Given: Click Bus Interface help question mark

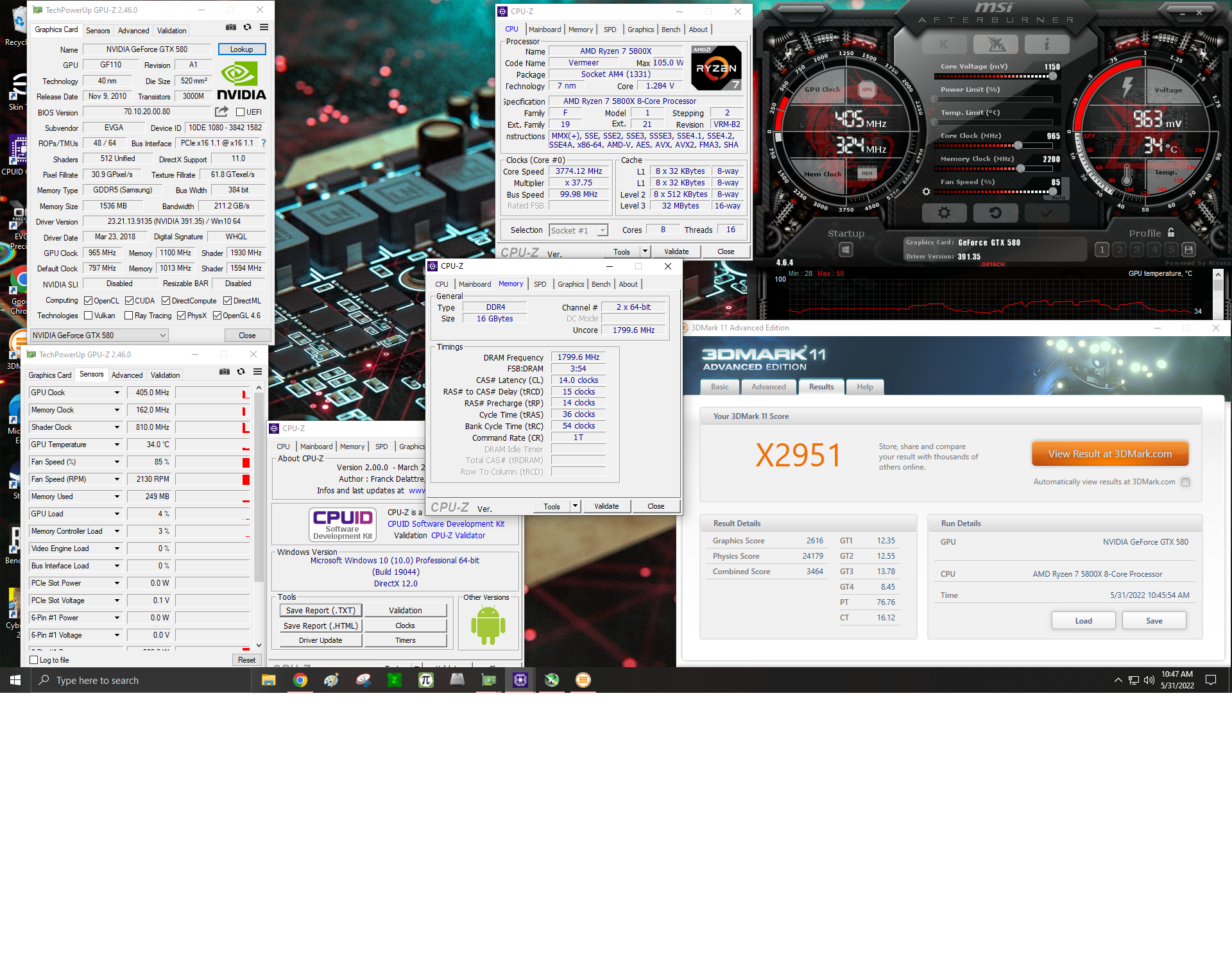Looking at the screenshot, I should (x=264, y=143).
